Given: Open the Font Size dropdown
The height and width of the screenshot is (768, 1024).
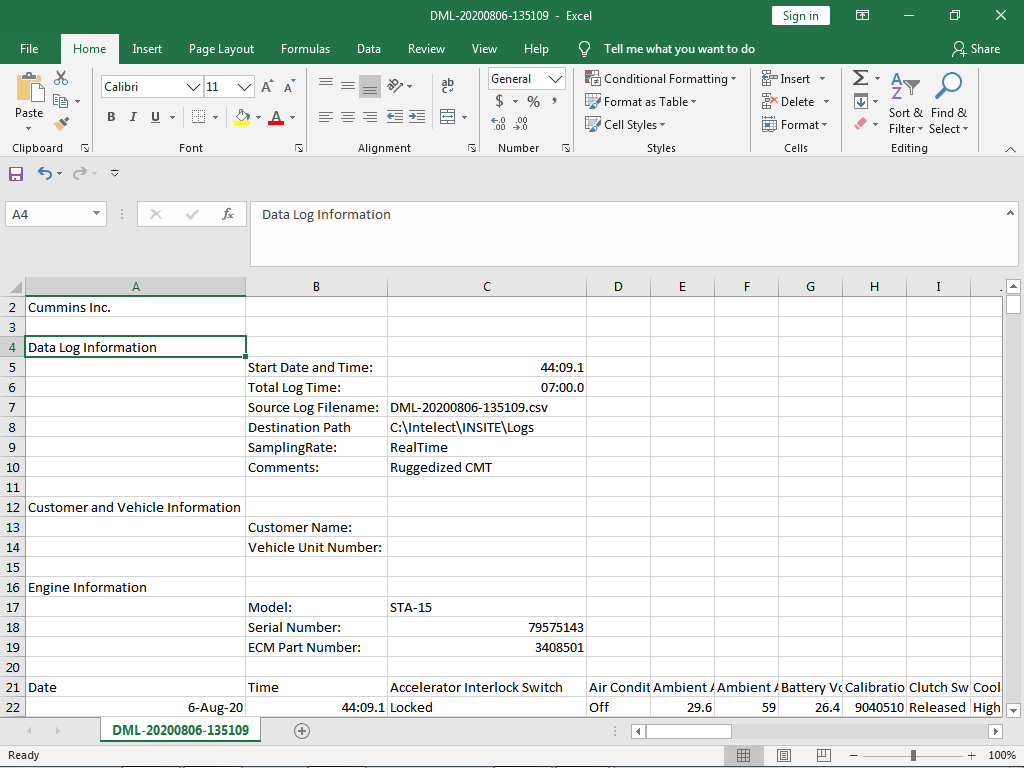Looking at the screenshot, I should [x=243, y=87].
